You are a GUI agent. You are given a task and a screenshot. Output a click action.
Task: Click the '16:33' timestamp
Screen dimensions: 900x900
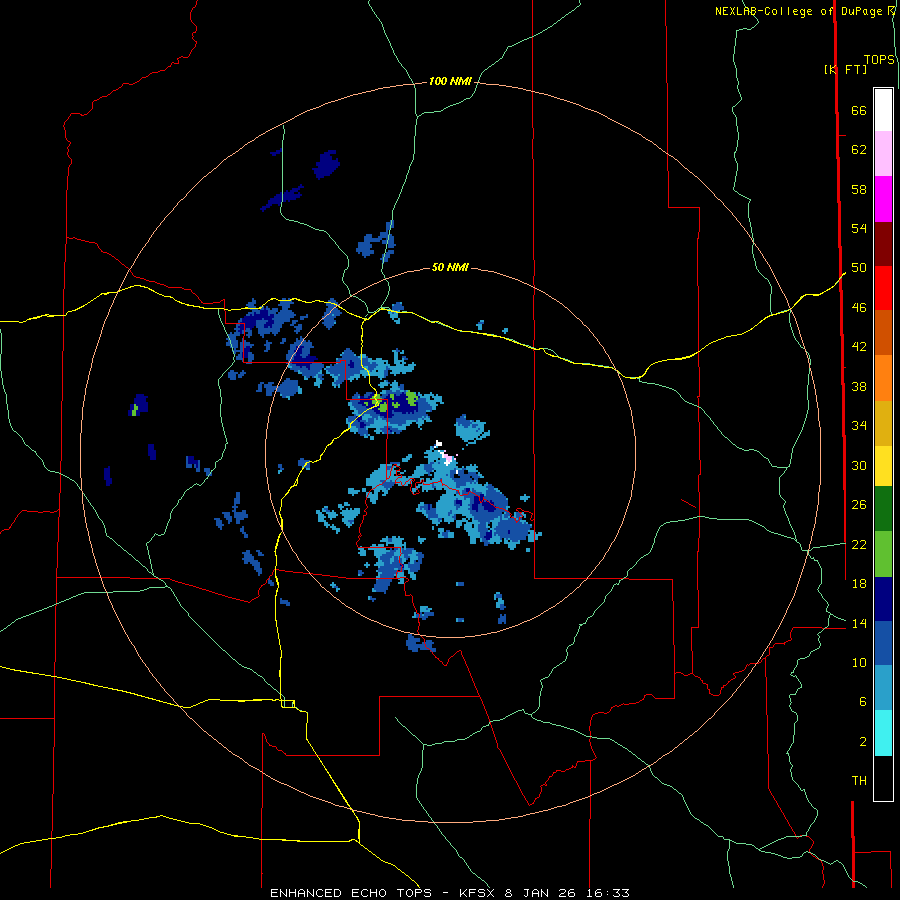(608, 893)
